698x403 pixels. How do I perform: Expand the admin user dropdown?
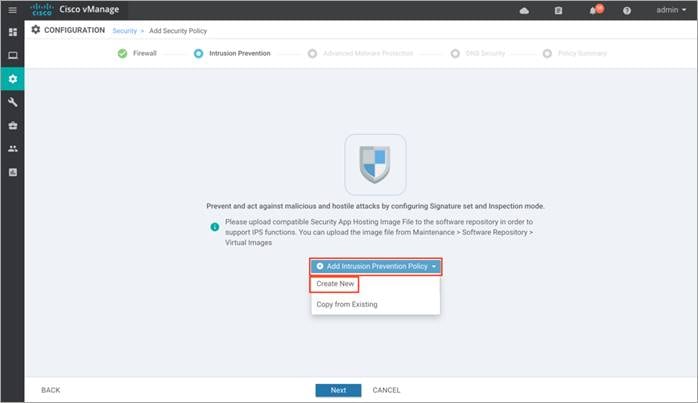click(x=671, y=10)
